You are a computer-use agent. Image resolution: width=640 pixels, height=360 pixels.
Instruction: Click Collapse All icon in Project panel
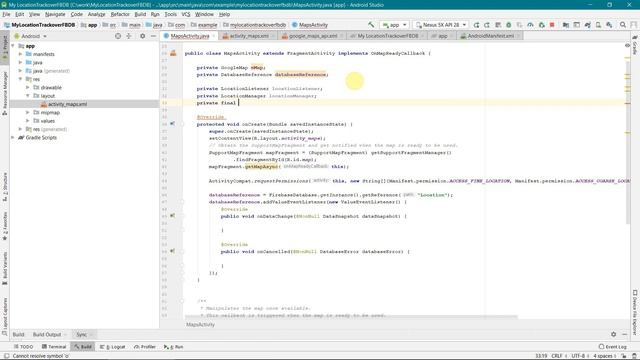click(129, 36)
